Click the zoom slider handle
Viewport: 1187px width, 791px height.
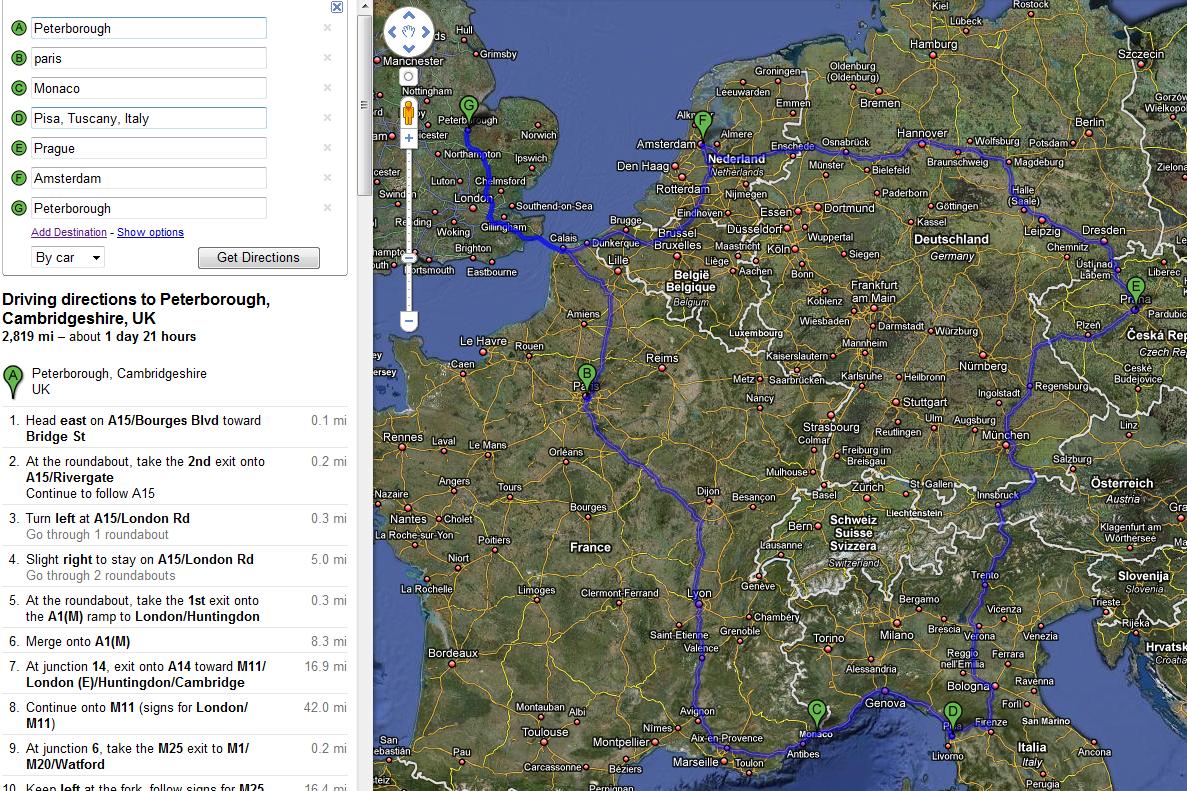[x=408, y=258]
